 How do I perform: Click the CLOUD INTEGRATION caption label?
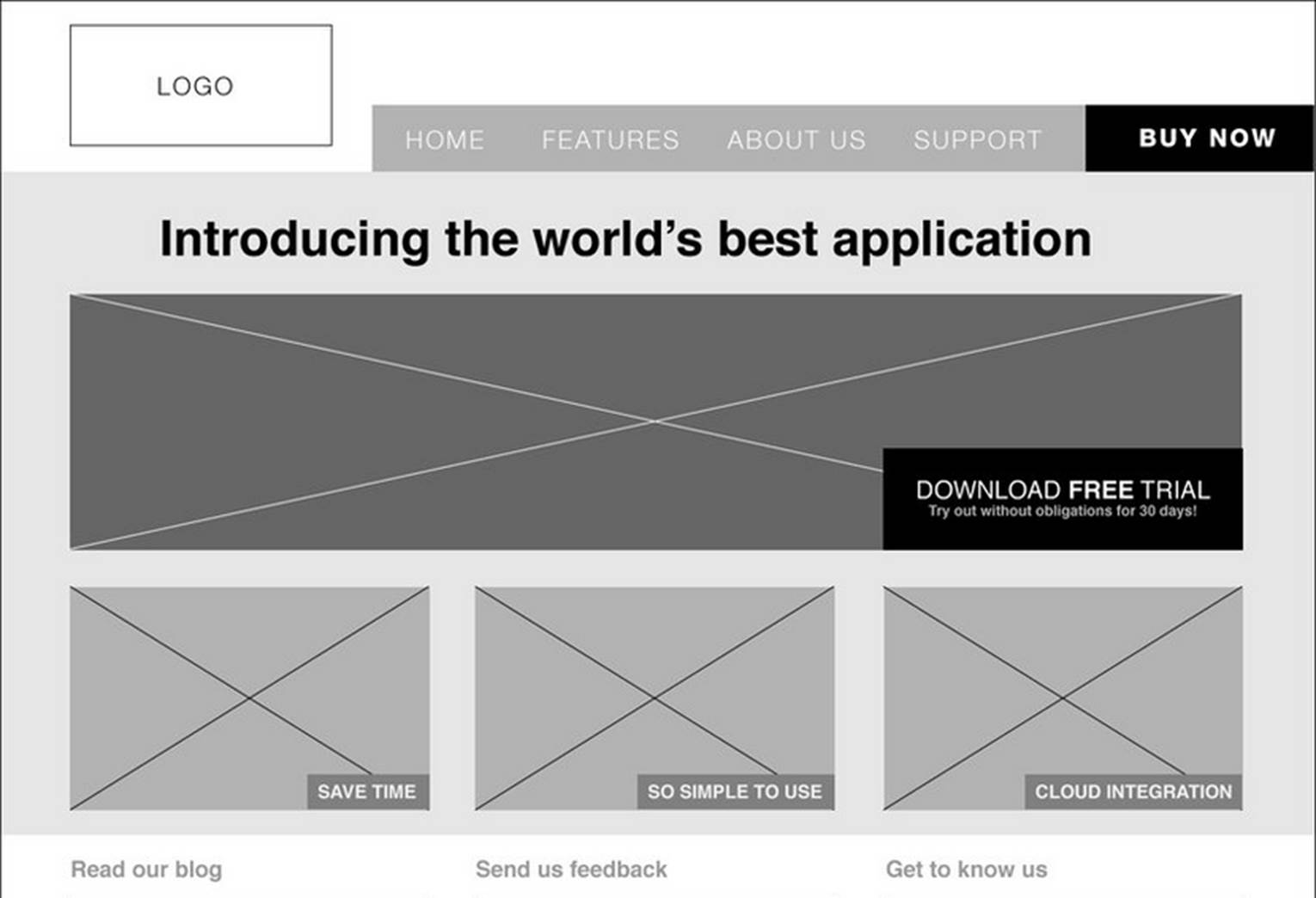click(x=1133, y=791)
